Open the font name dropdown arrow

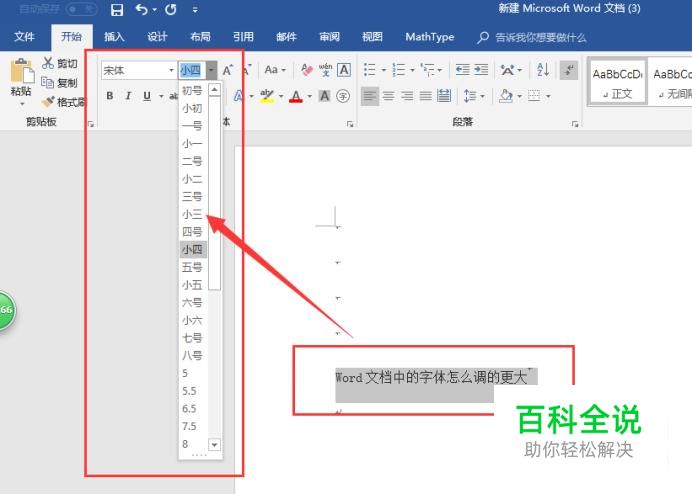[x=171, y=70]
